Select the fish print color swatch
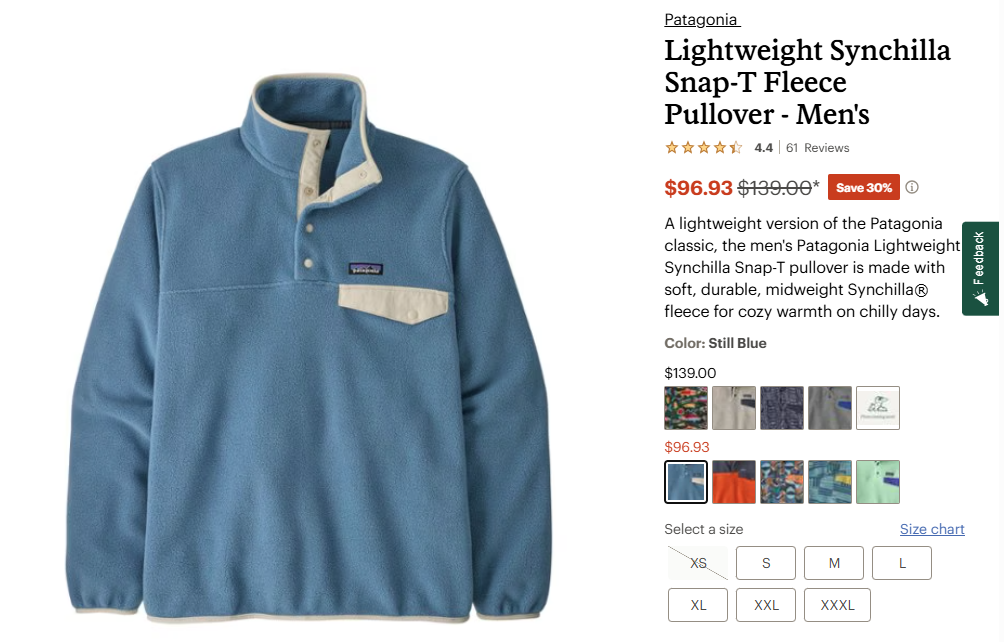This screenshot has width=1004, height=642. pos(686,408)
